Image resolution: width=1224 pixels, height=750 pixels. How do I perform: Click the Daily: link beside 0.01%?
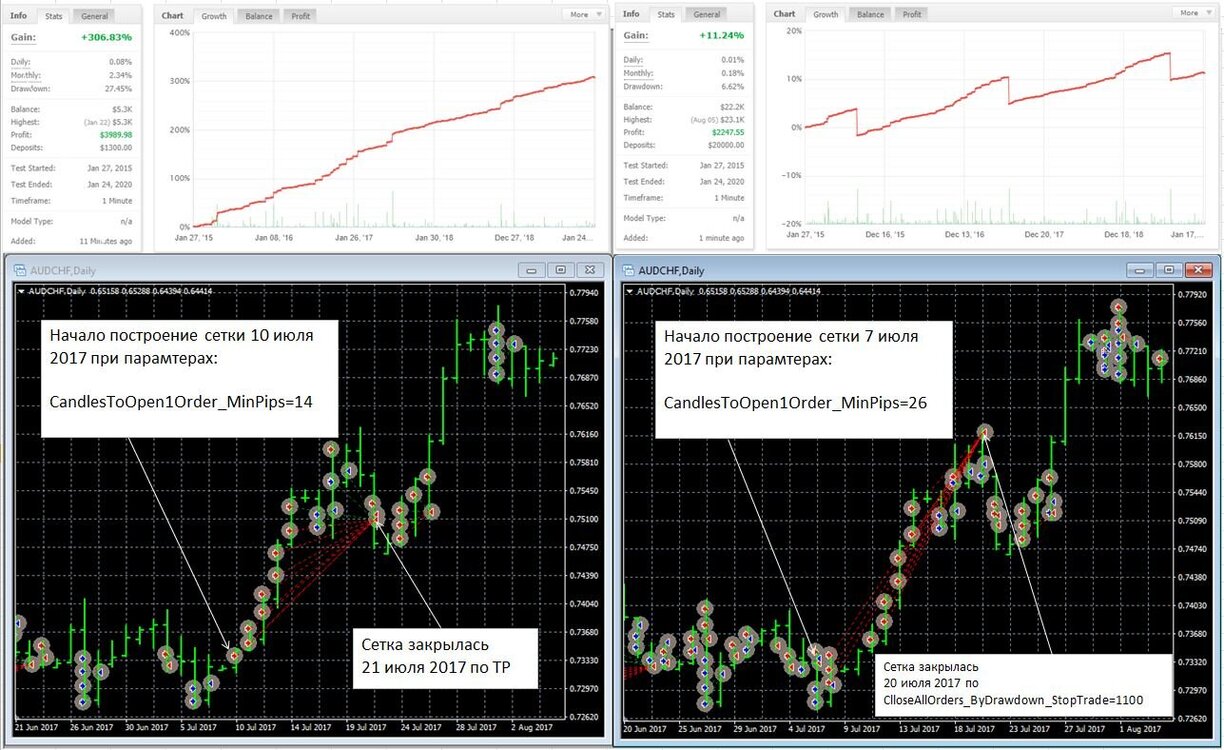[634, 60]
